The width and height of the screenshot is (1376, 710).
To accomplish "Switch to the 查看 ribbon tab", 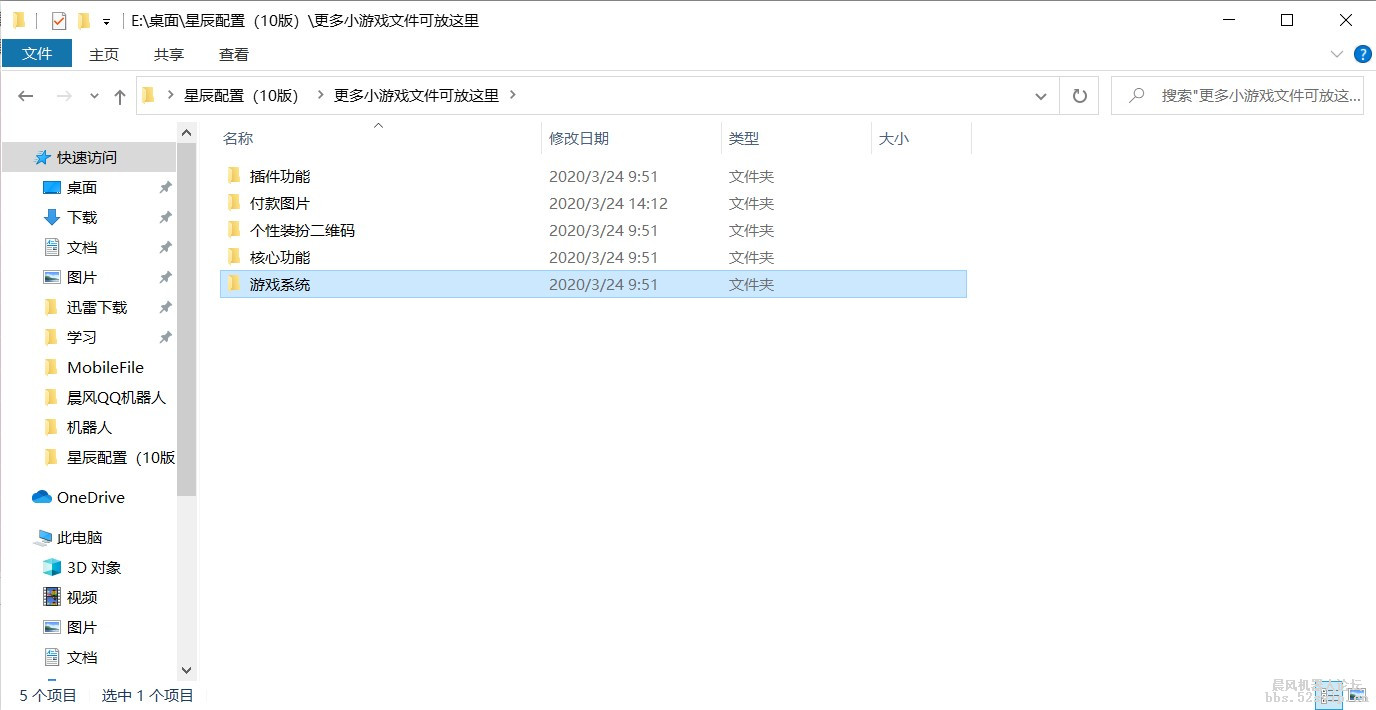I will pyautogui.click(x=233, y=54).
